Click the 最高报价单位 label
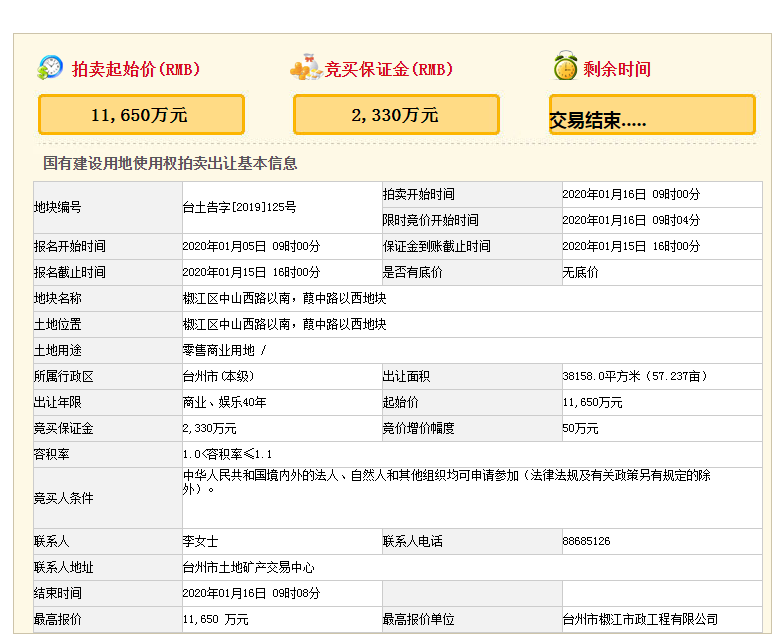 point(418,620)
